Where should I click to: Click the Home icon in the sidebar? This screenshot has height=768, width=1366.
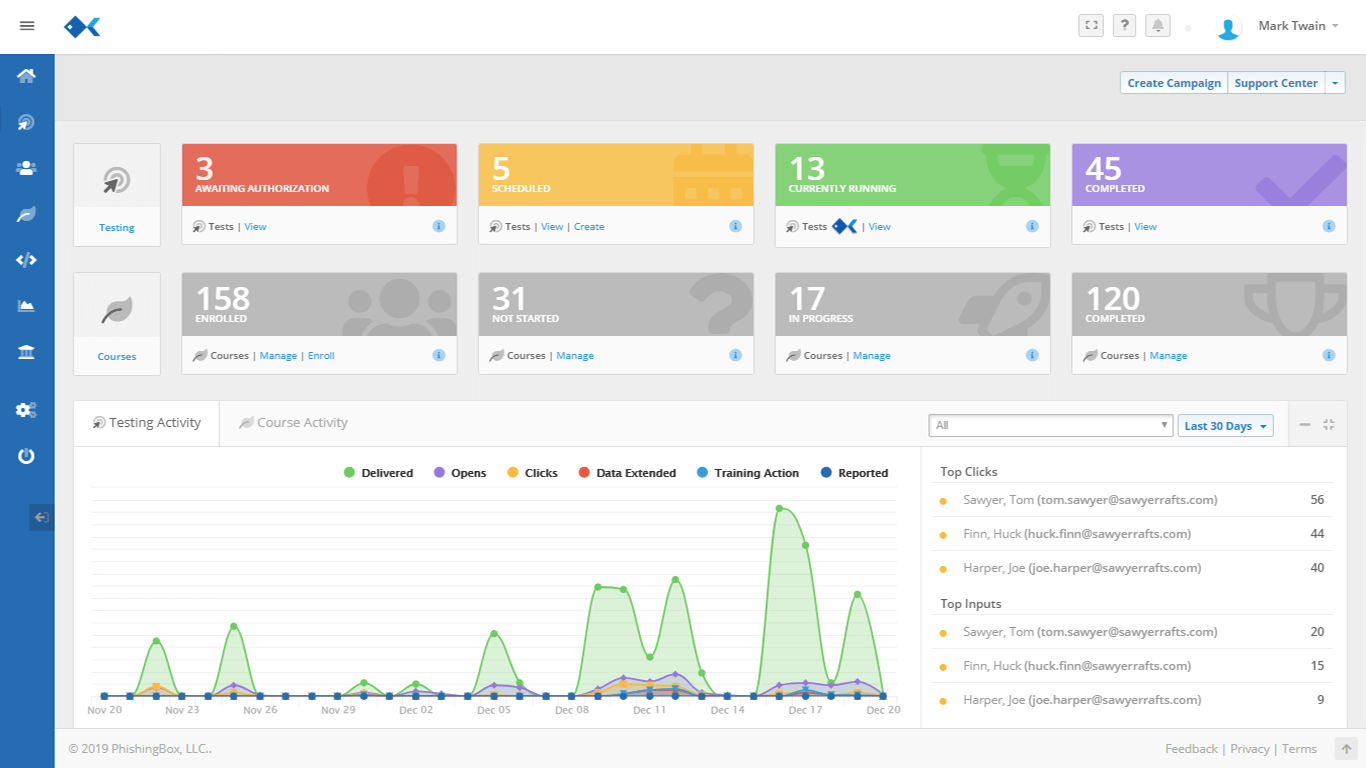pyautogui.click(x=27, y=76)
